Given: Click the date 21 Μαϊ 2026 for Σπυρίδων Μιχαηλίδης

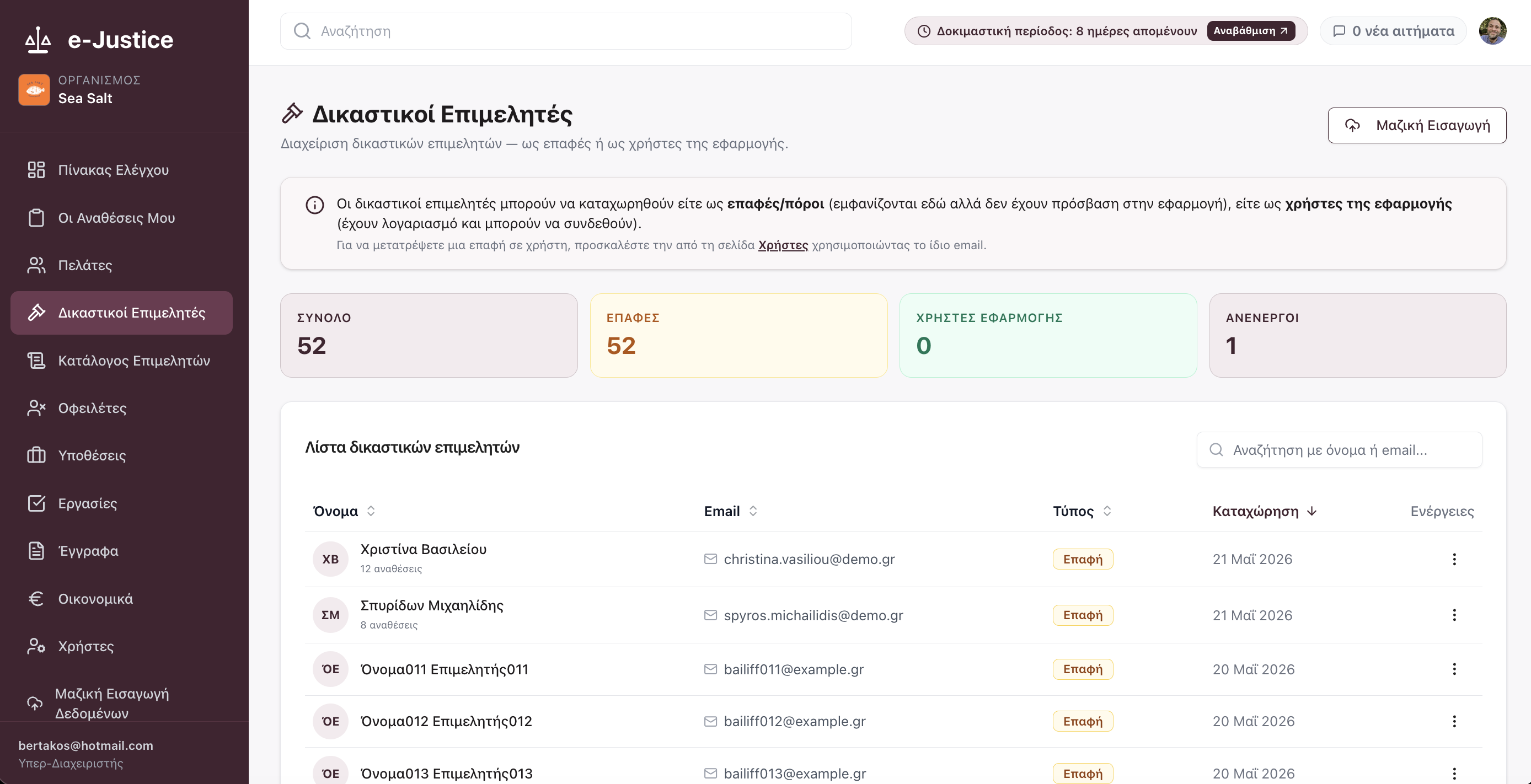Looking at the screenshot, I should (x=1252, y=615).
